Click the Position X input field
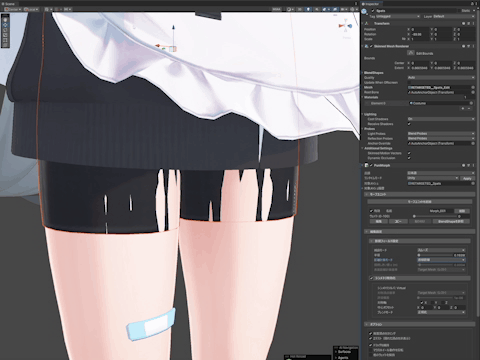480x360 pixels. pos(419,29)
